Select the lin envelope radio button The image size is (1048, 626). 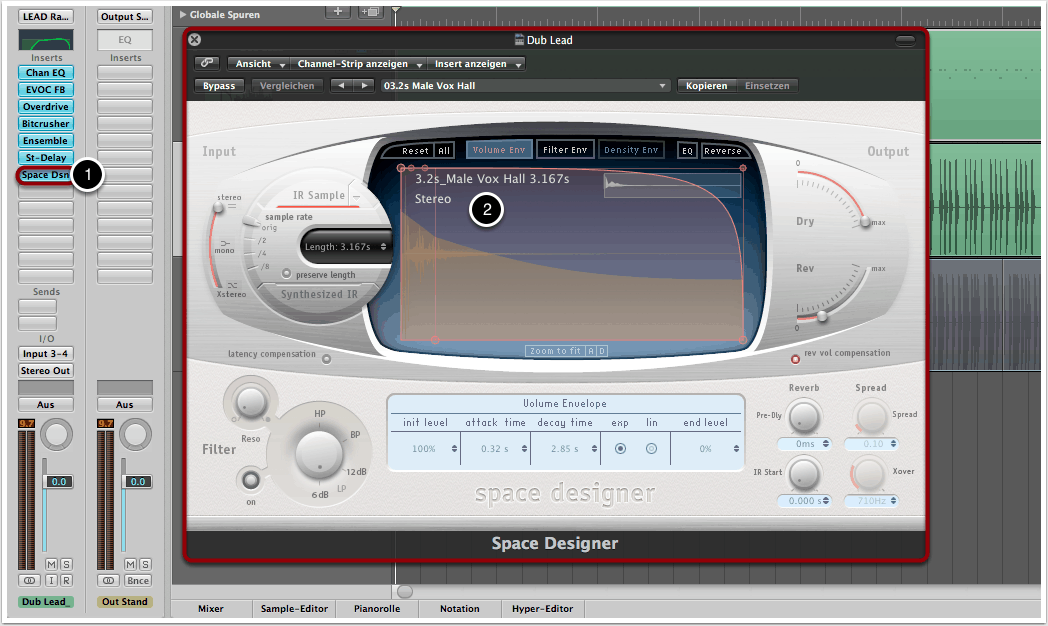(652, 449)
